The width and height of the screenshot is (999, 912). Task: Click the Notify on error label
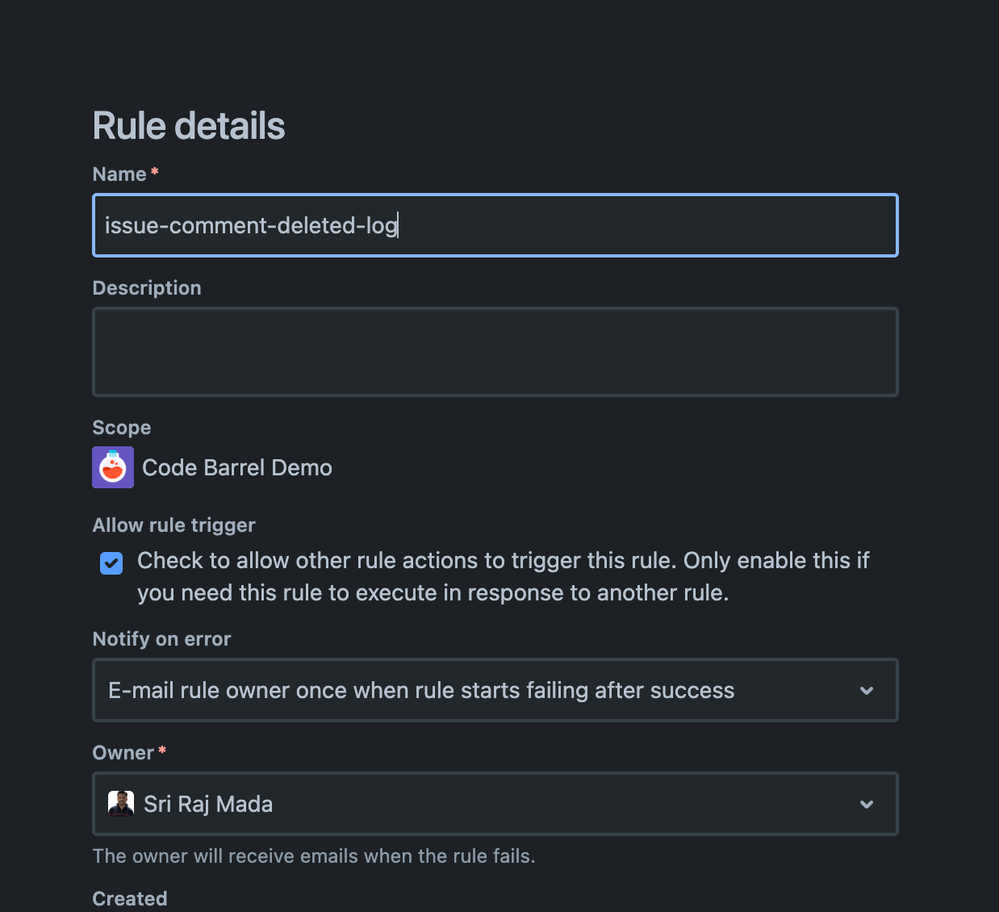[x=162, y=639]
